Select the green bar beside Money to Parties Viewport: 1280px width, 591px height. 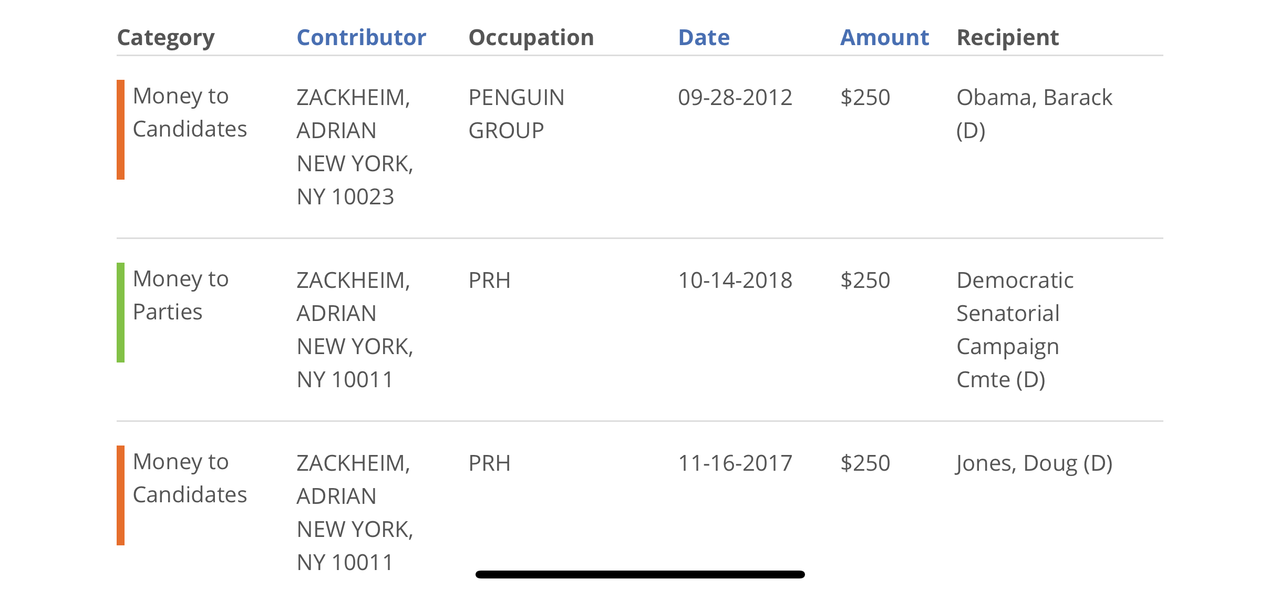click(x=121, y=313)
